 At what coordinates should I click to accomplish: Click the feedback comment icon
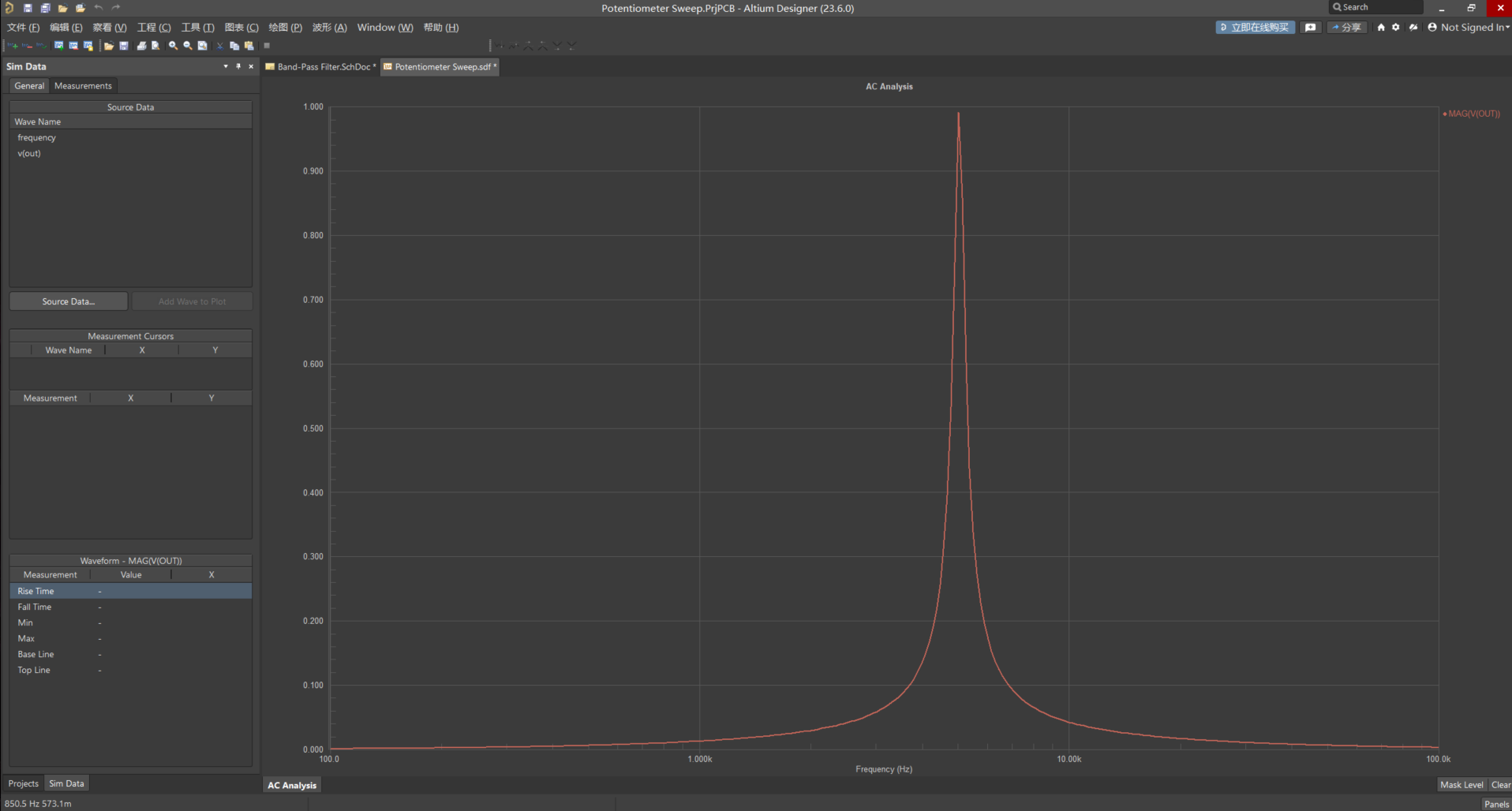pos(1311,28)
